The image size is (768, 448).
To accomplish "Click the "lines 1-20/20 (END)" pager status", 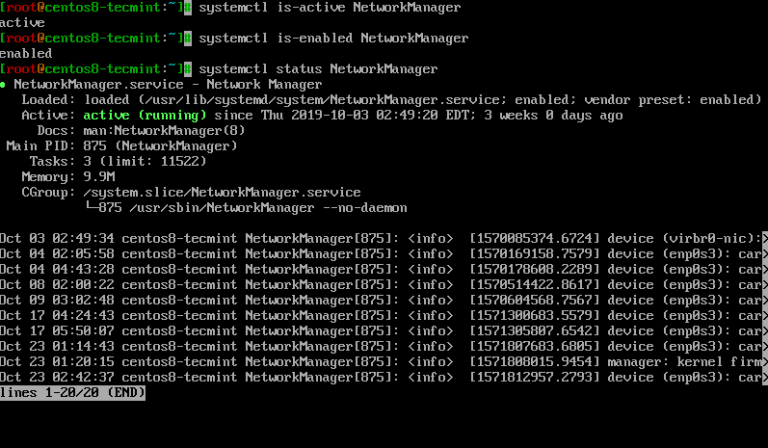I will [x=73, y=393].
